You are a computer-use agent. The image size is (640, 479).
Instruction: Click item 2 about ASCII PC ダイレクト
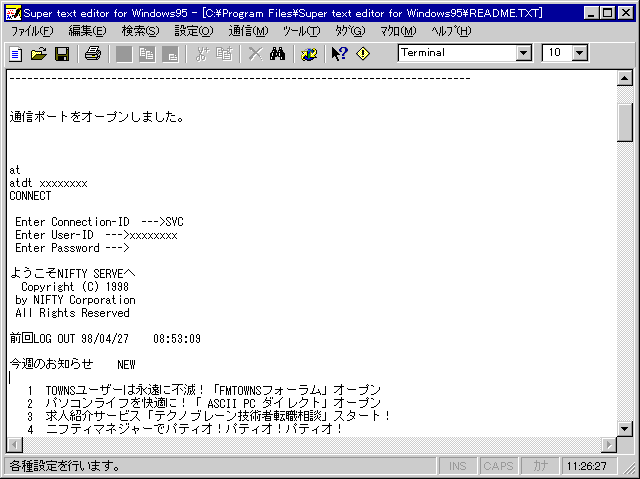(204, 404)
